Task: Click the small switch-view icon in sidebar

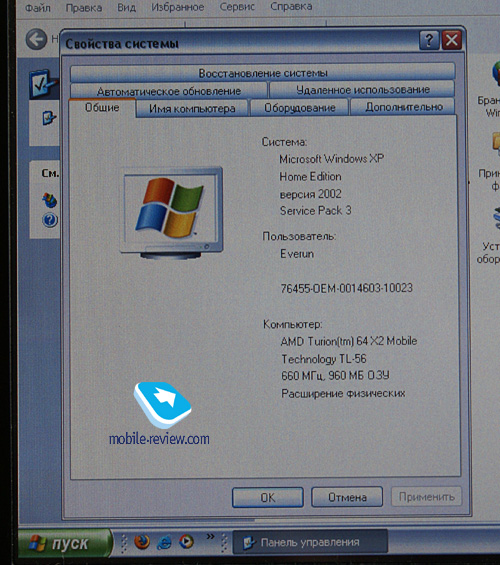Action: (49, 117)
